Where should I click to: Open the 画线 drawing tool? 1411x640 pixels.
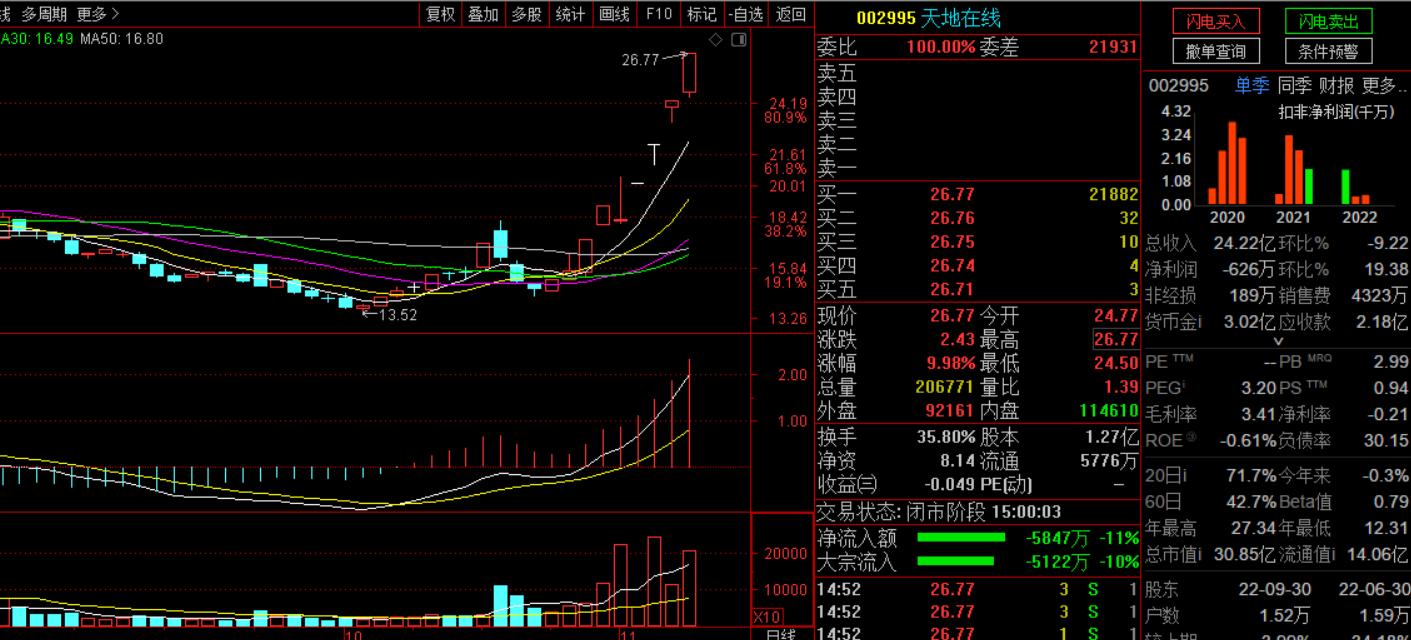click(x=614, y=13)
